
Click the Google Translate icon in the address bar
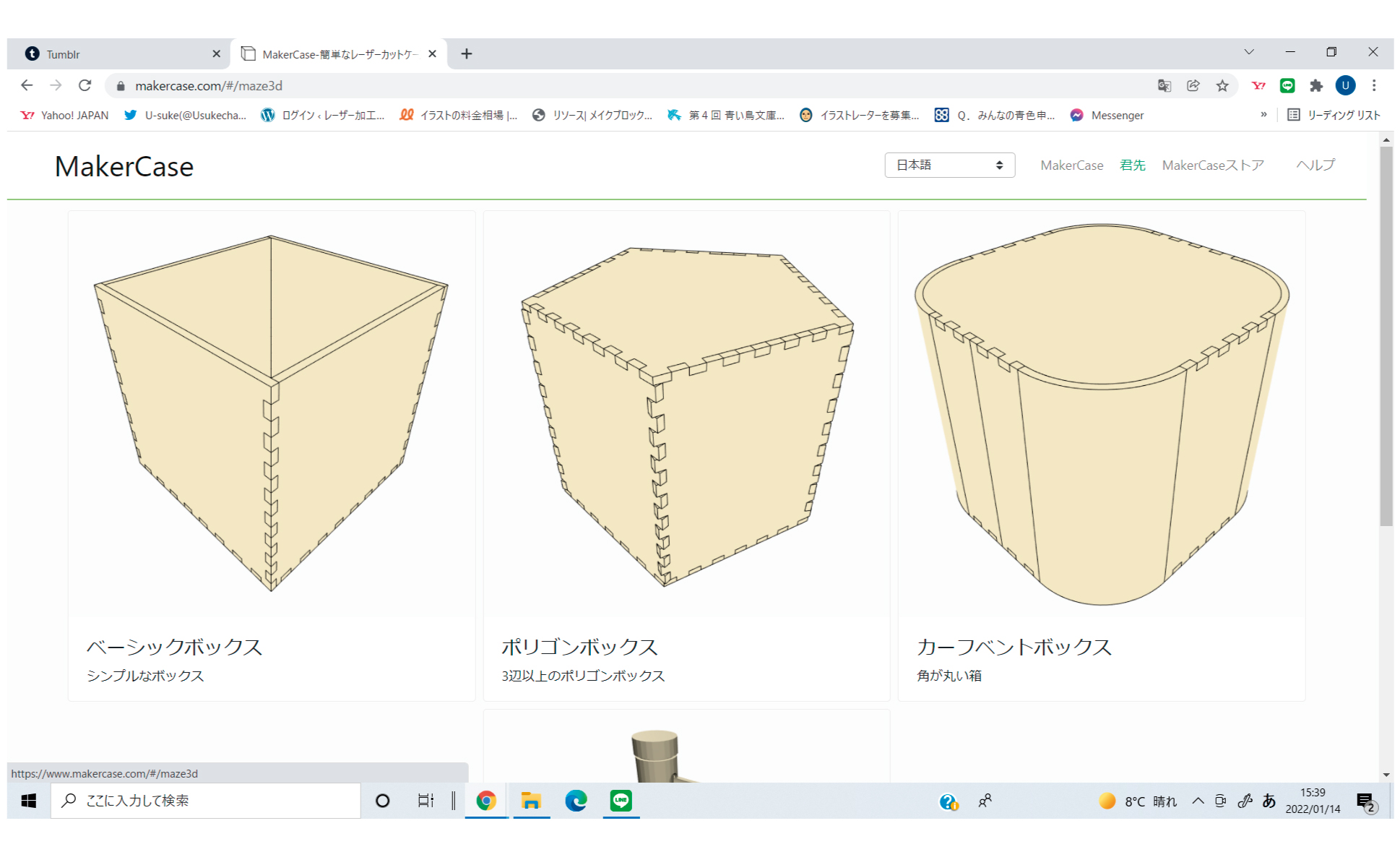click(x=1164, y=85)
